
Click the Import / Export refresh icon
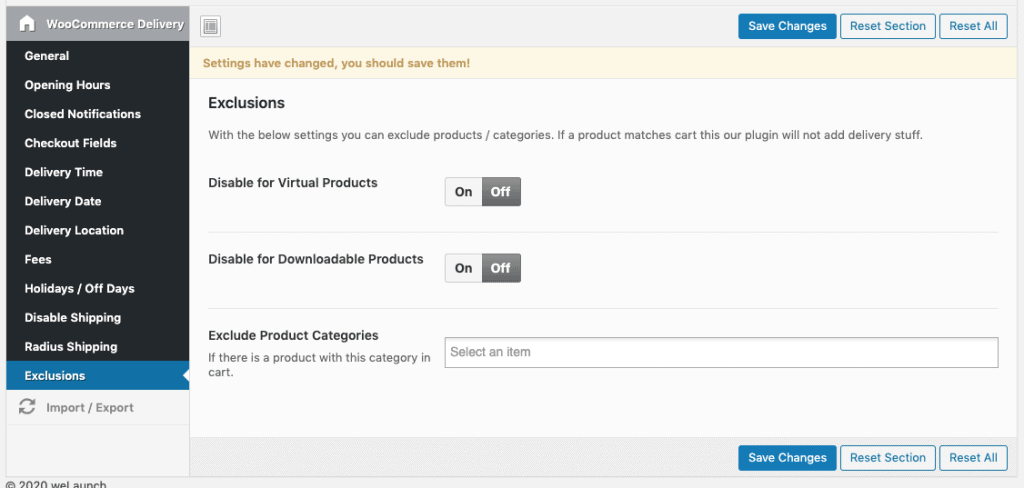(27, 407)
